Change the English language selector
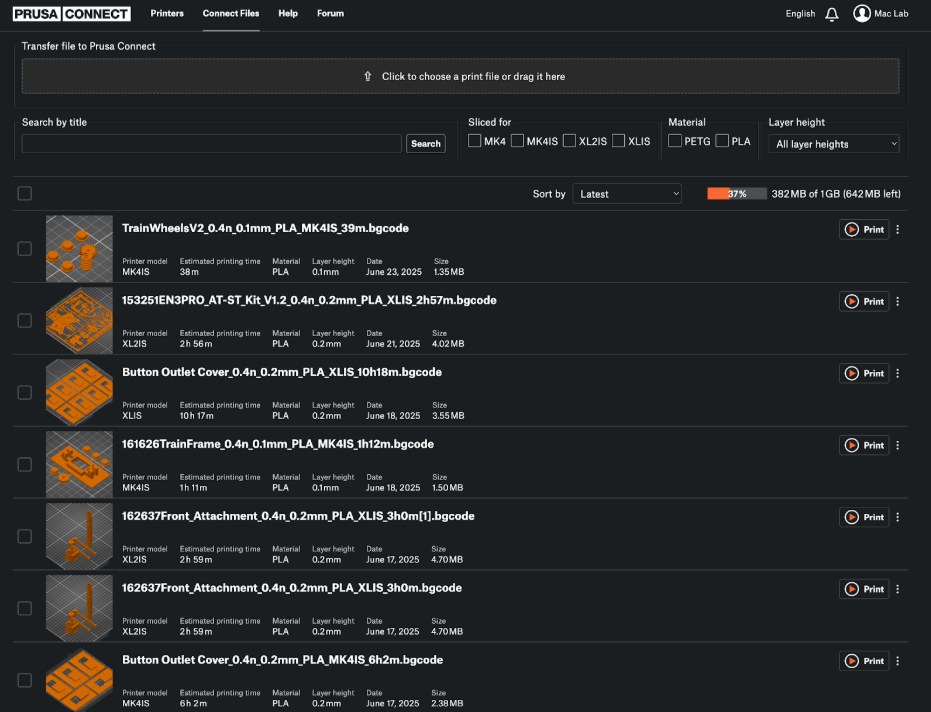Screen dimensions: 931x712 point(800,14)
